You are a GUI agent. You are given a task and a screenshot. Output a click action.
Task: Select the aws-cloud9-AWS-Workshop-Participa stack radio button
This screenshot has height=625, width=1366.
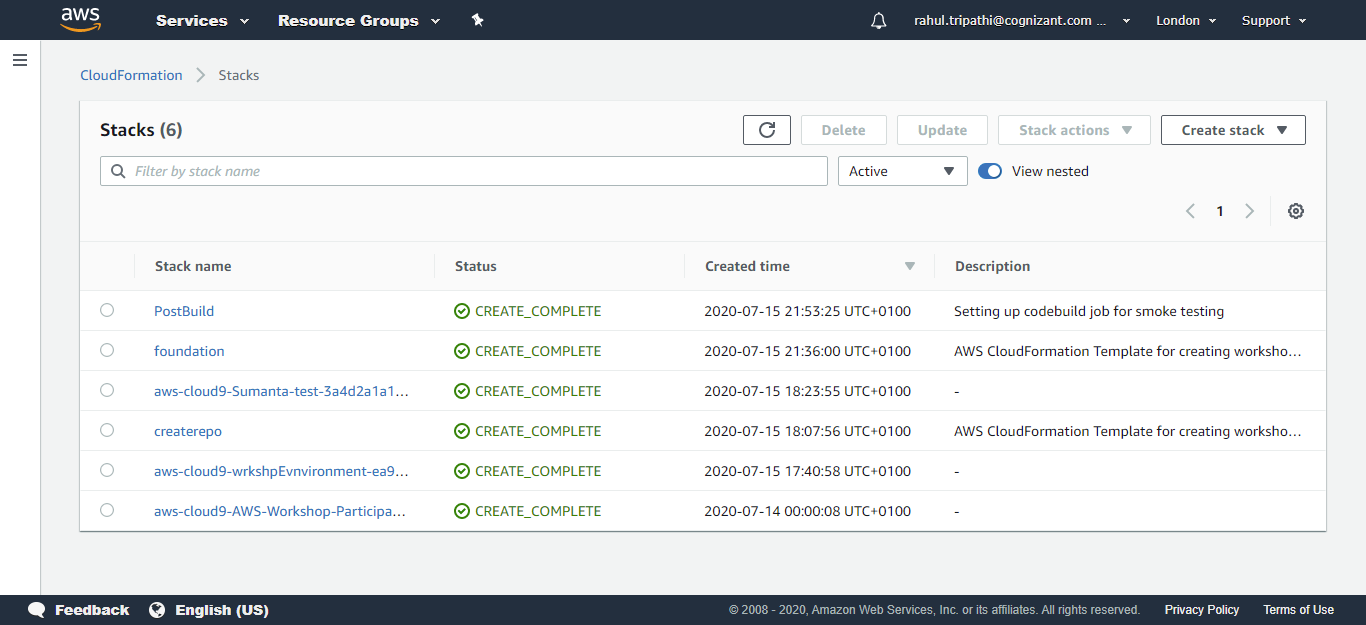tap(107, 510)
